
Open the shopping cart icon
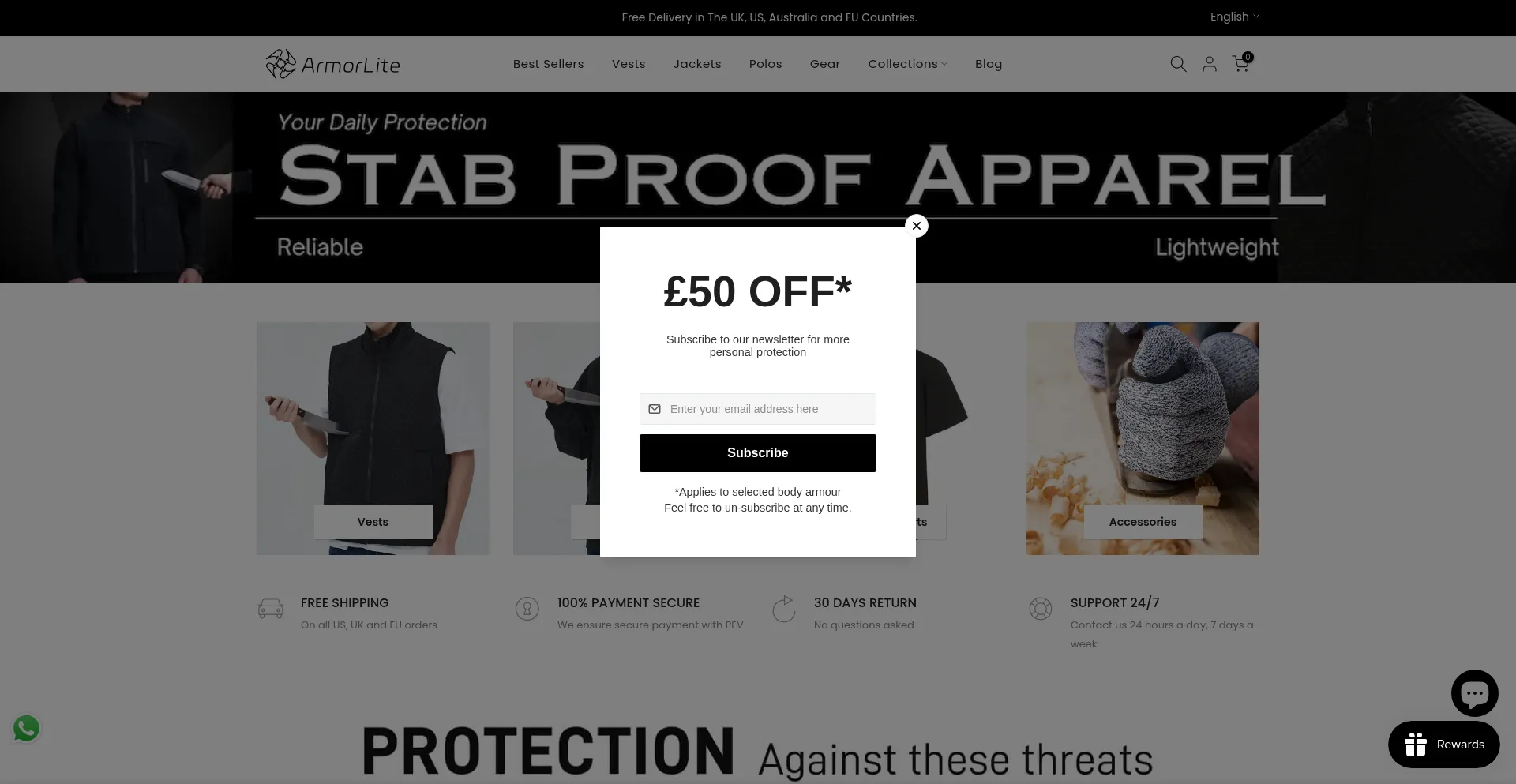(x=1242, y=63)
